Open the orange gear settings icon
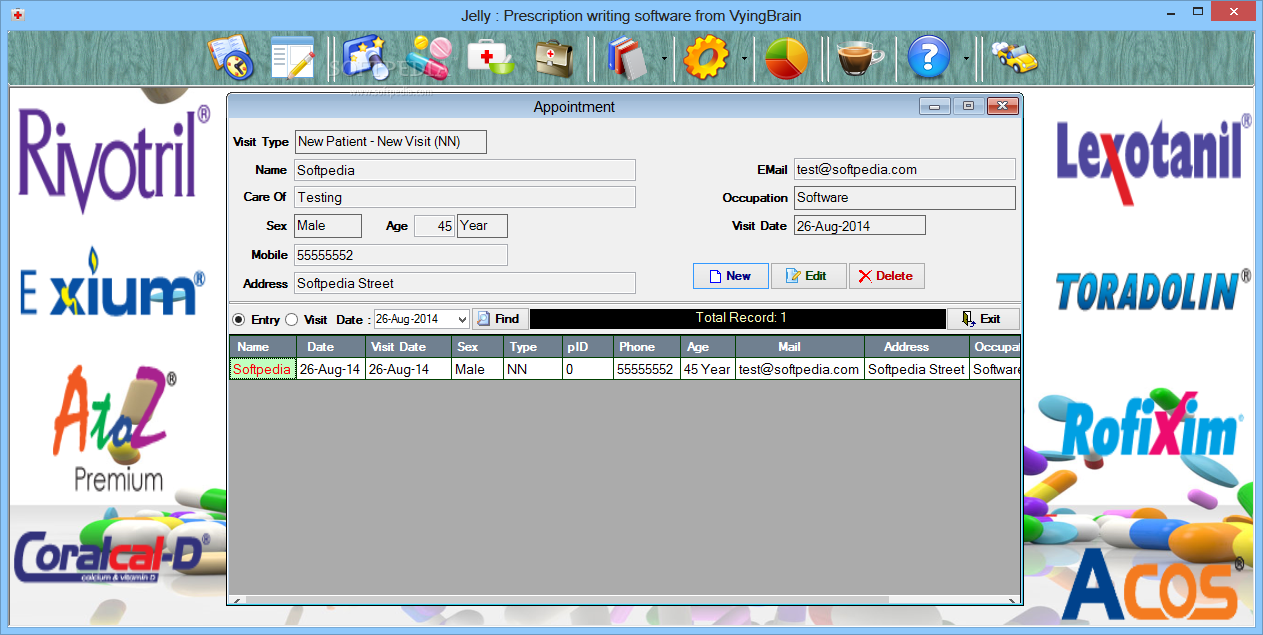 [707, 57]
